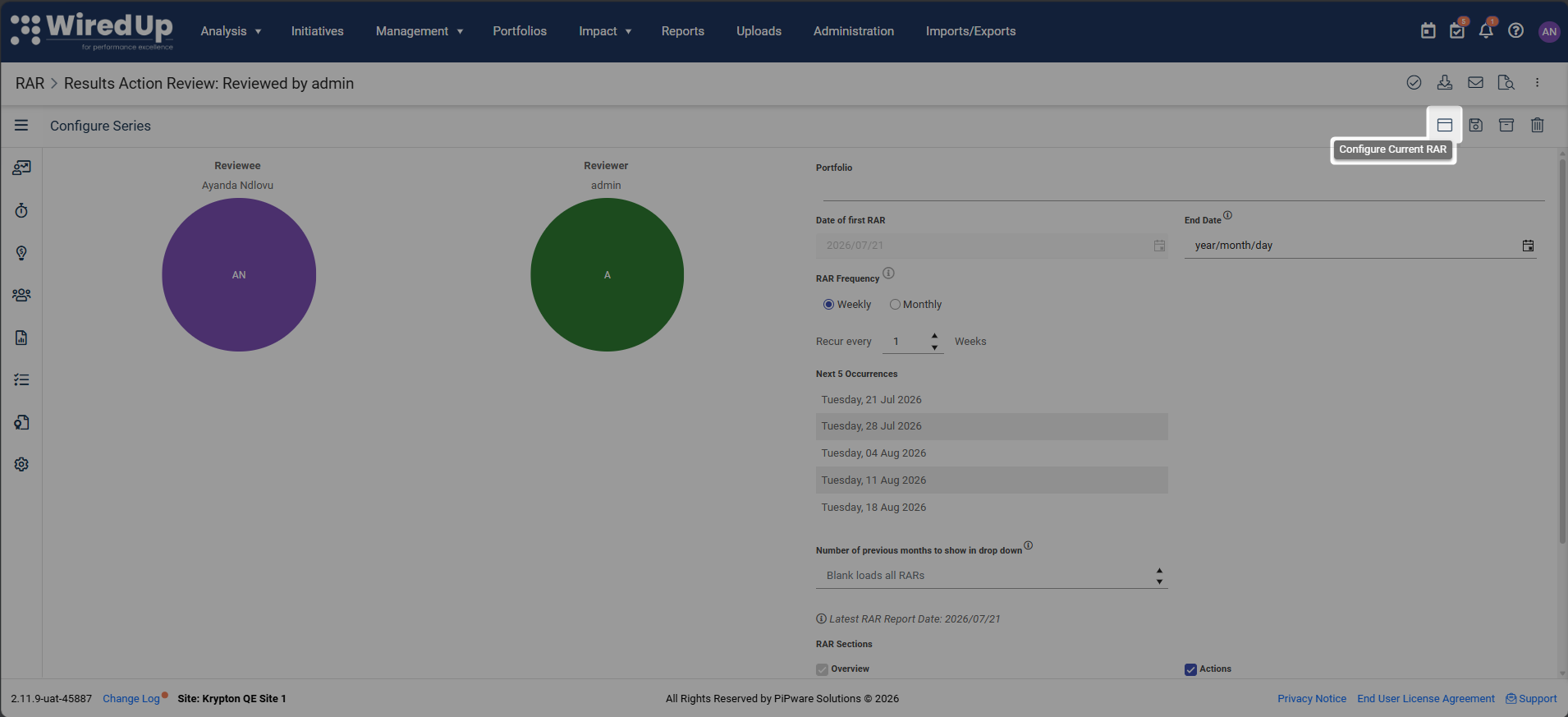Viewport: 1568px width, 717px height.
Task: Open the lightbulb icon in the left sidebar
Action: 21,253
